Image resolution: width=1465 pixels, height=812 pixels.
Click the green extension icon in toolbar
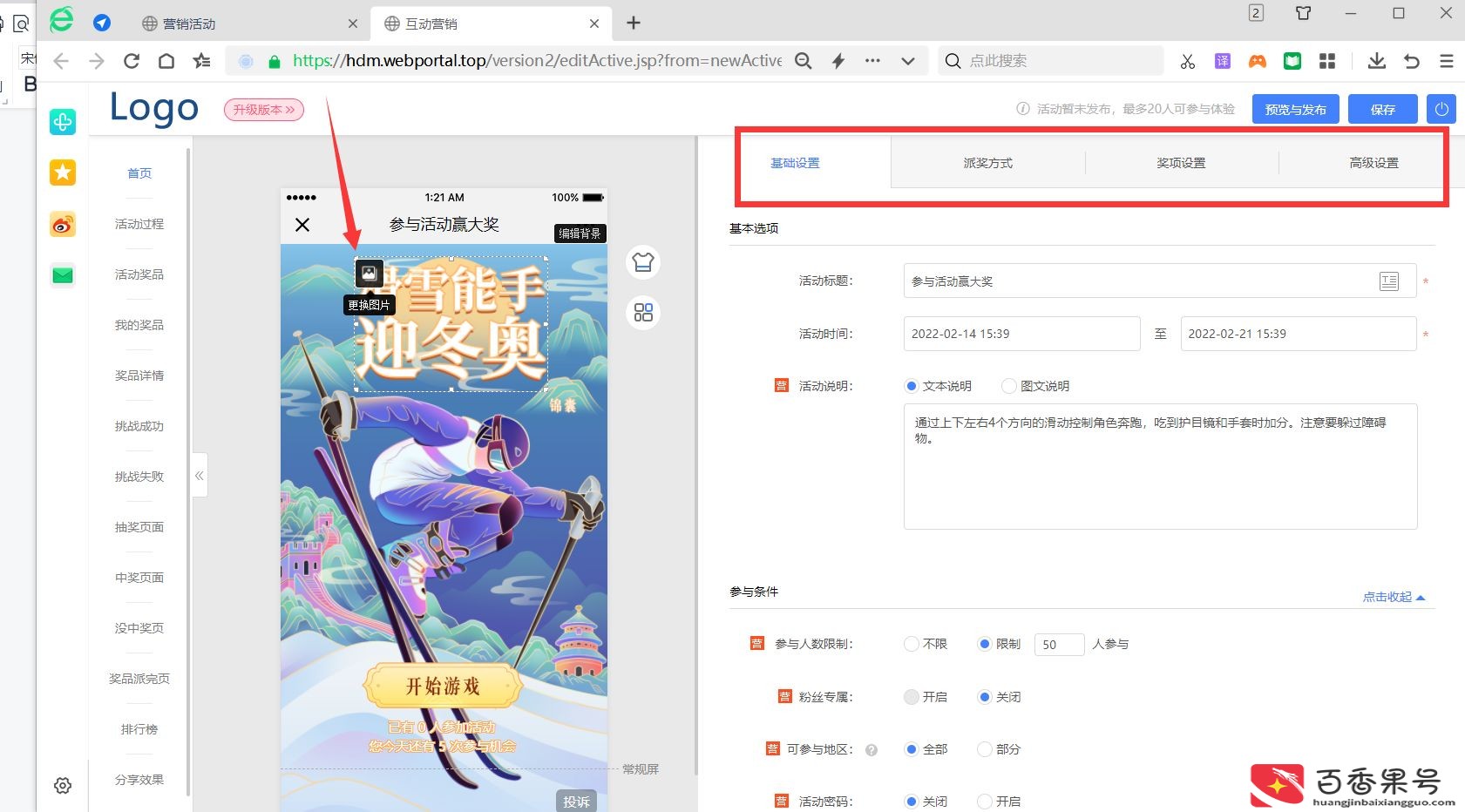tap(1292, 61)
